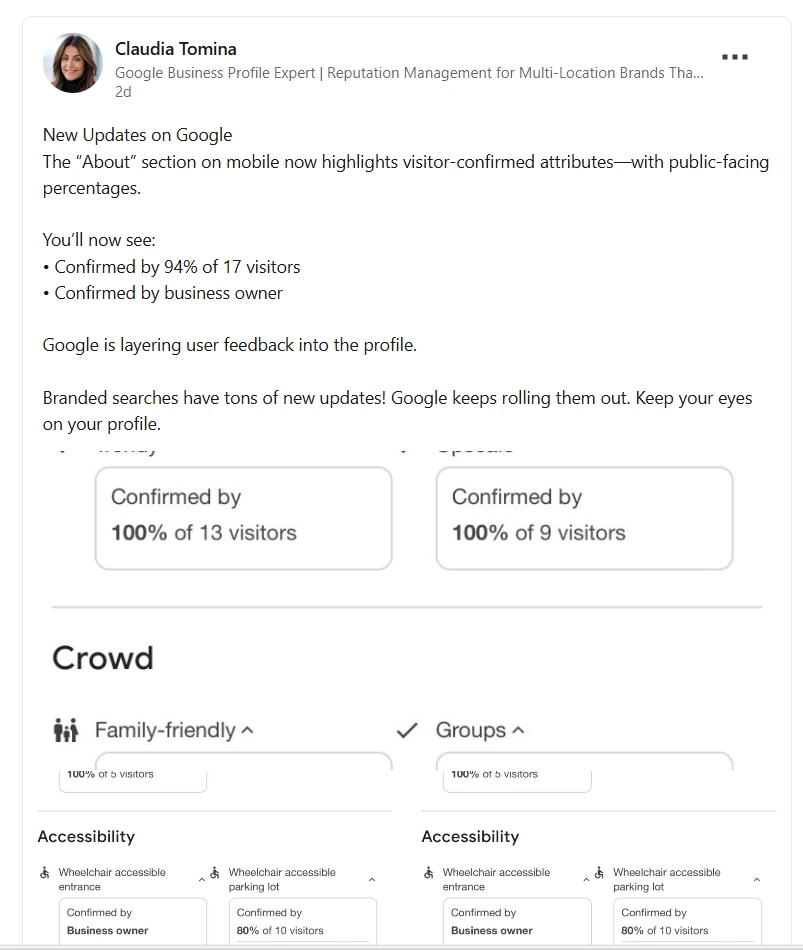Click wheelchair icon beside right accessible parking lot
This screenshot has height=950, width=803.
[x=599, y=873]
